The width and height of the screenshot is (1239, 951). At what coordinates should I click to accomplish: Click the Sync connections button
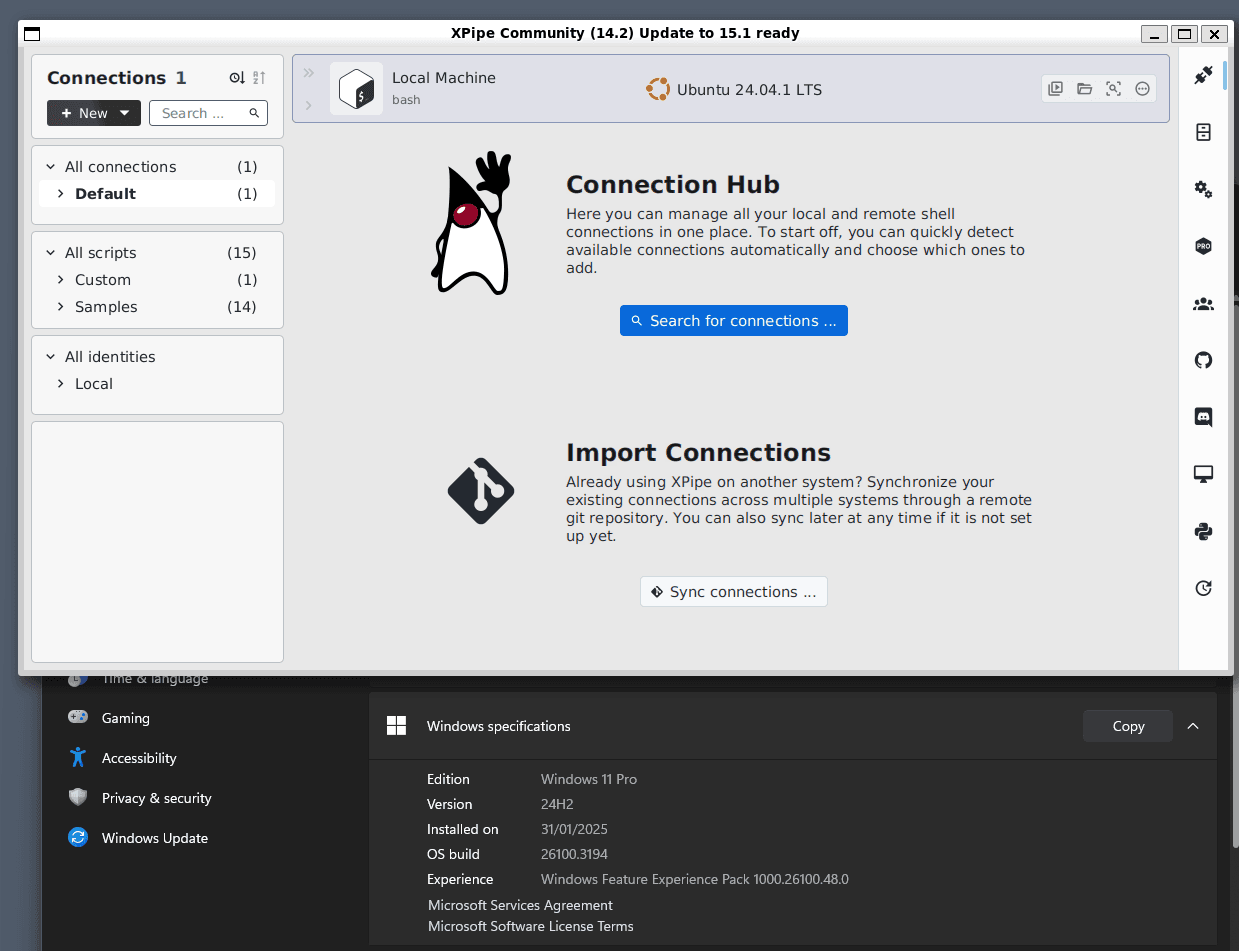[x=733, y=592]
